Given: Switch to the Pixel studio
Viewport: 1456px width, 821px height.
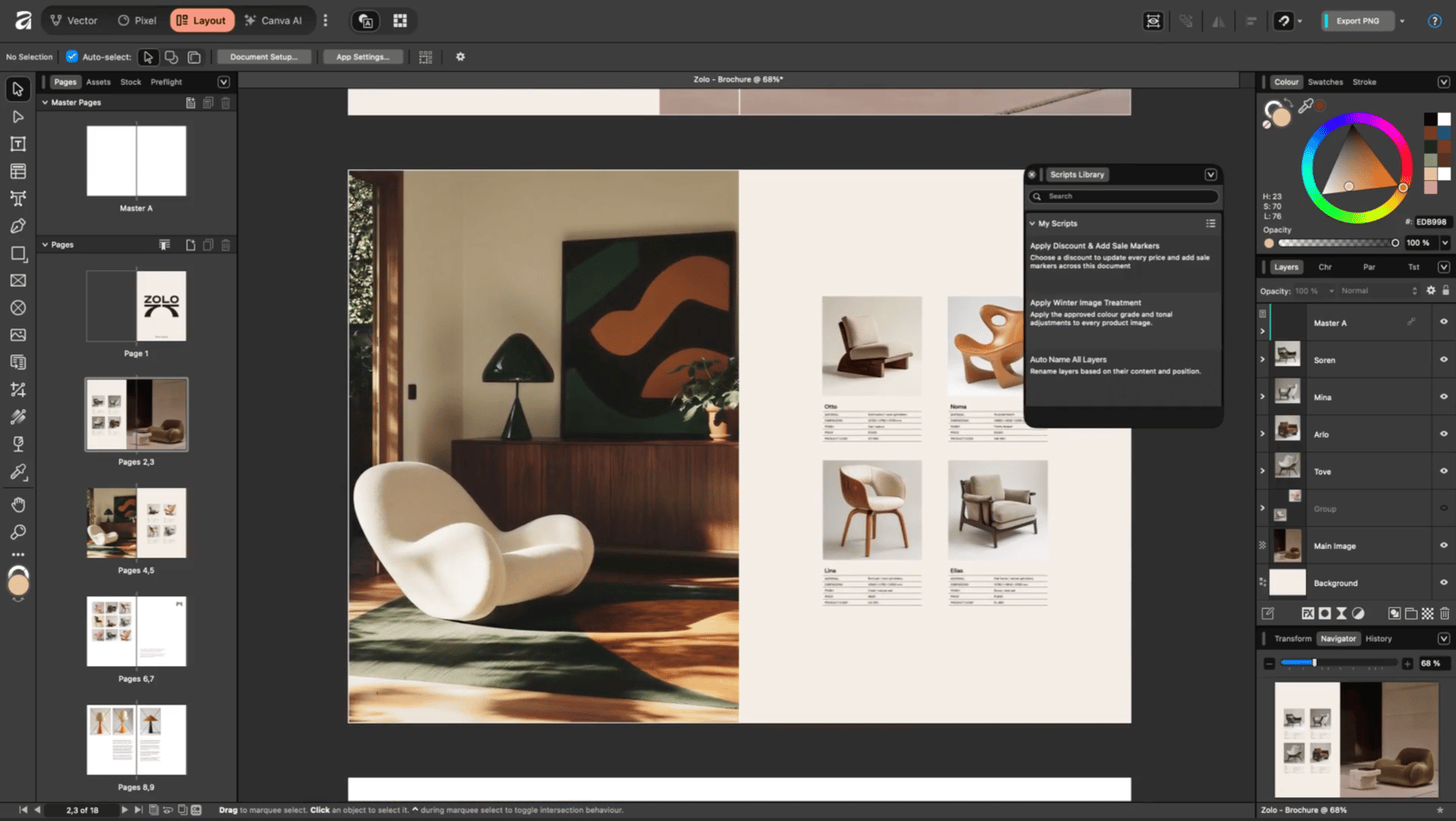Looking at the screenshot, I should point(136,20).
